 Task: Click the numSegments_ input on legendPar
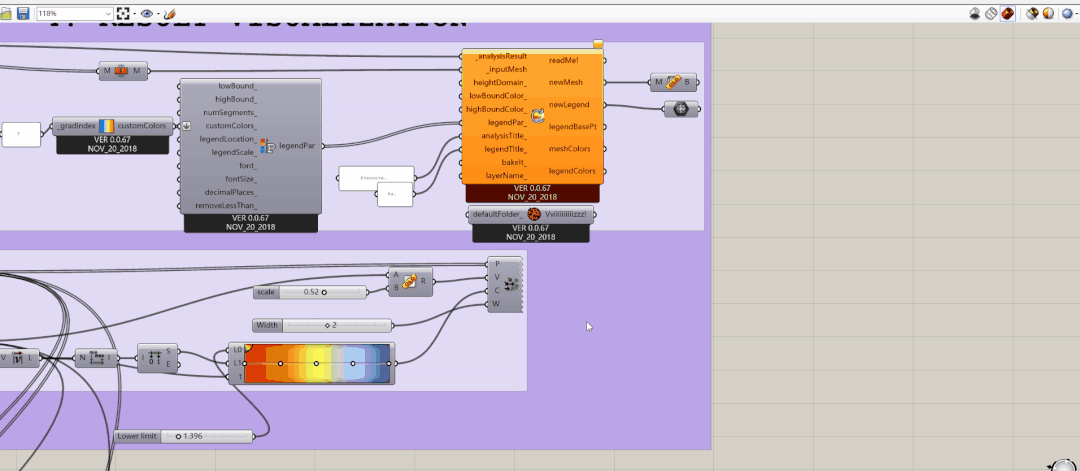click(x=230, y=113)
